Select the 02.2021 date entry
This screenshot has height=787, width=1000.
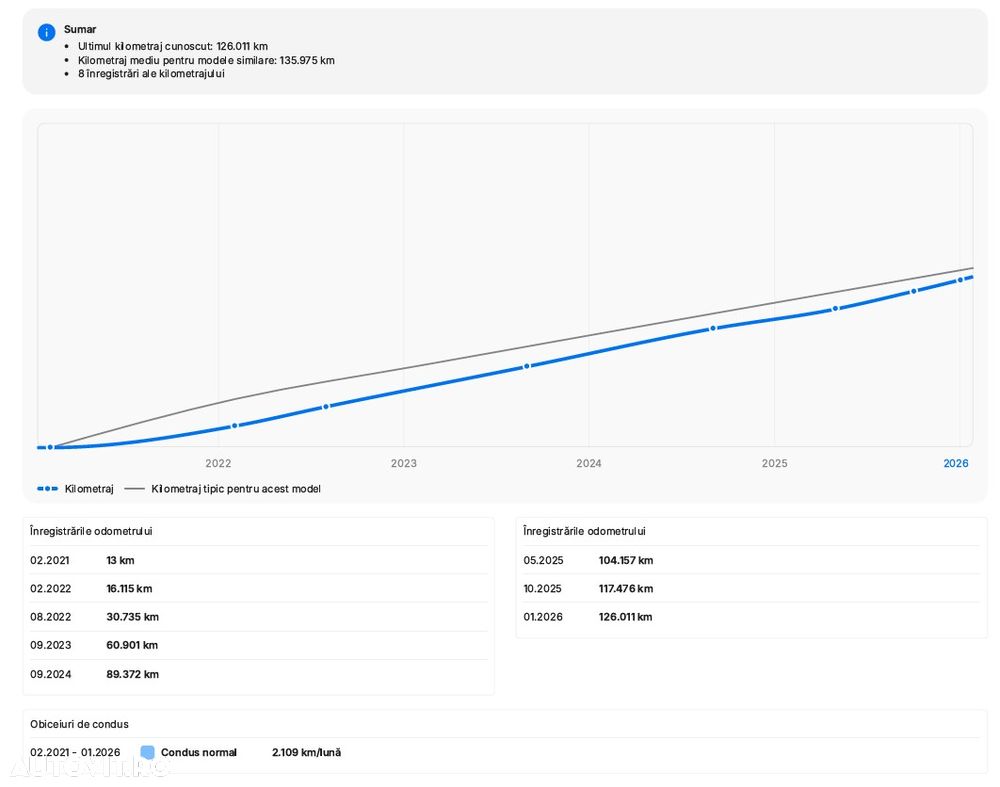pyautogui.click(x=50, y=561)
